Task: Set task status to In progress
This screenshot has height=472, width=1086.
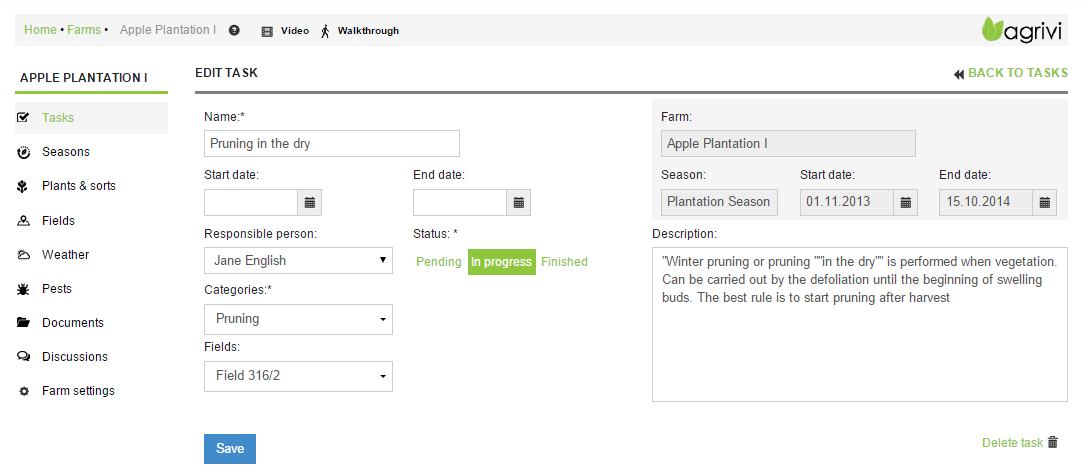Action: 501,262
